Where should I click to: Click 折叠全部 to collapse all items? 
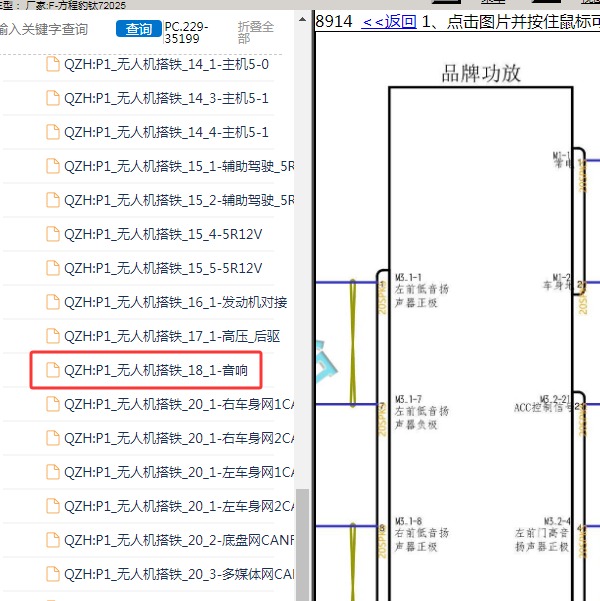tap(256, 33)
